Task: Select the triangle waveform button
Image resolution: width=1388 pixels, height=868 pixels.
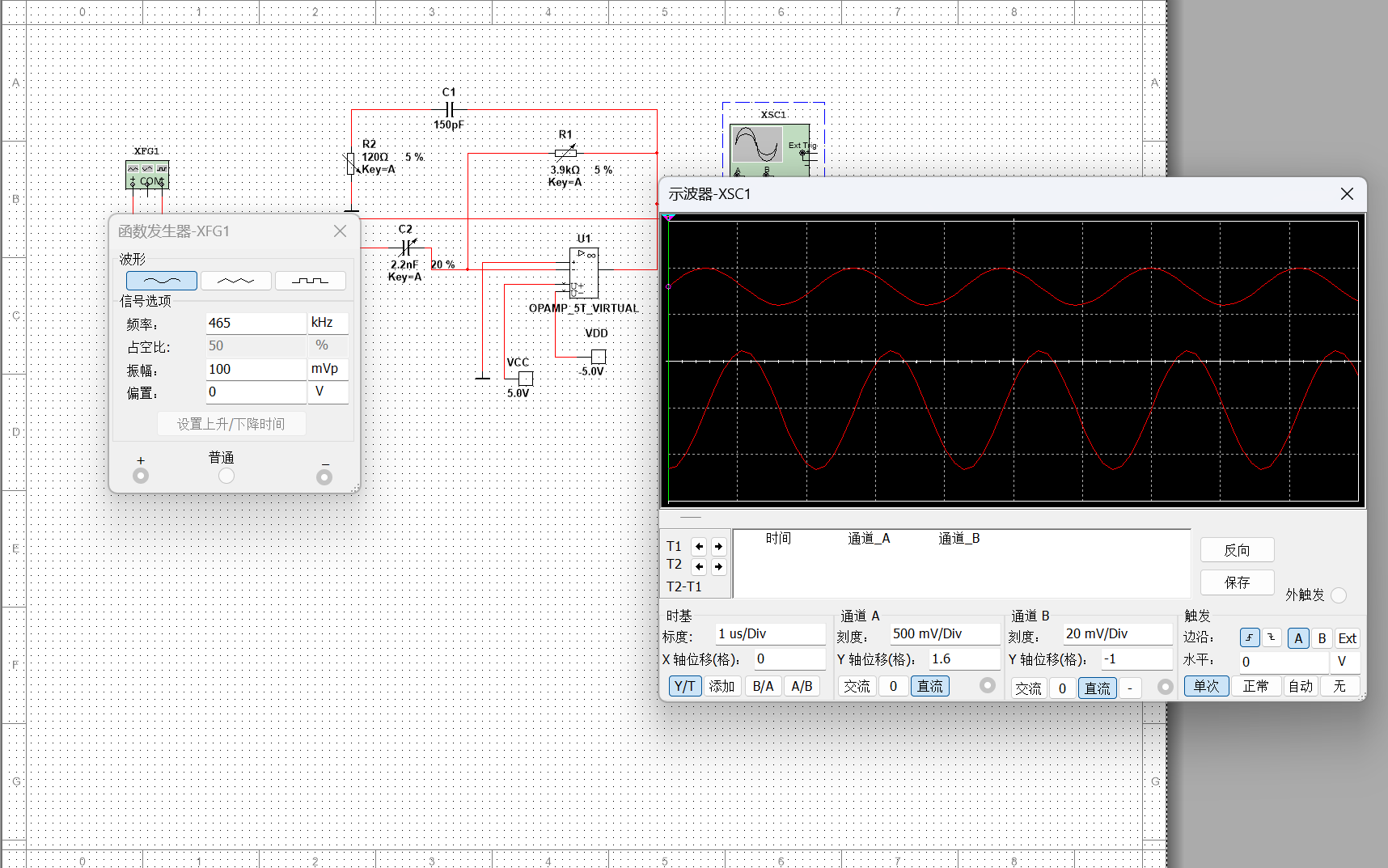Action: (236, 281)
